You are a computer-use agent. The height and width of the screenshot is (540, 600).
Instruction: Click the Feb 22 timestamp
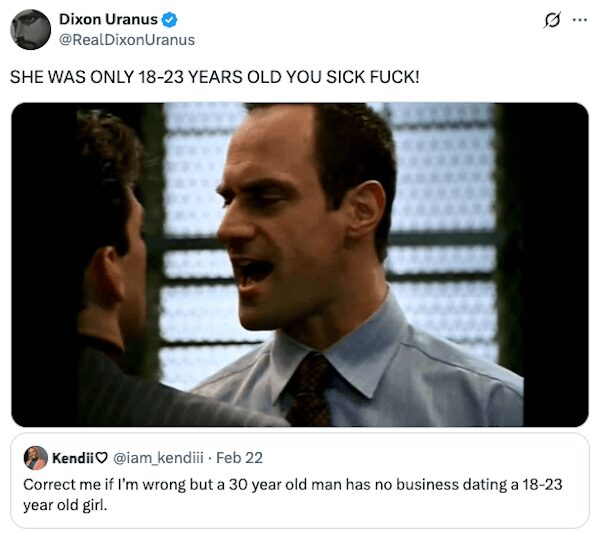click(239, 458)
